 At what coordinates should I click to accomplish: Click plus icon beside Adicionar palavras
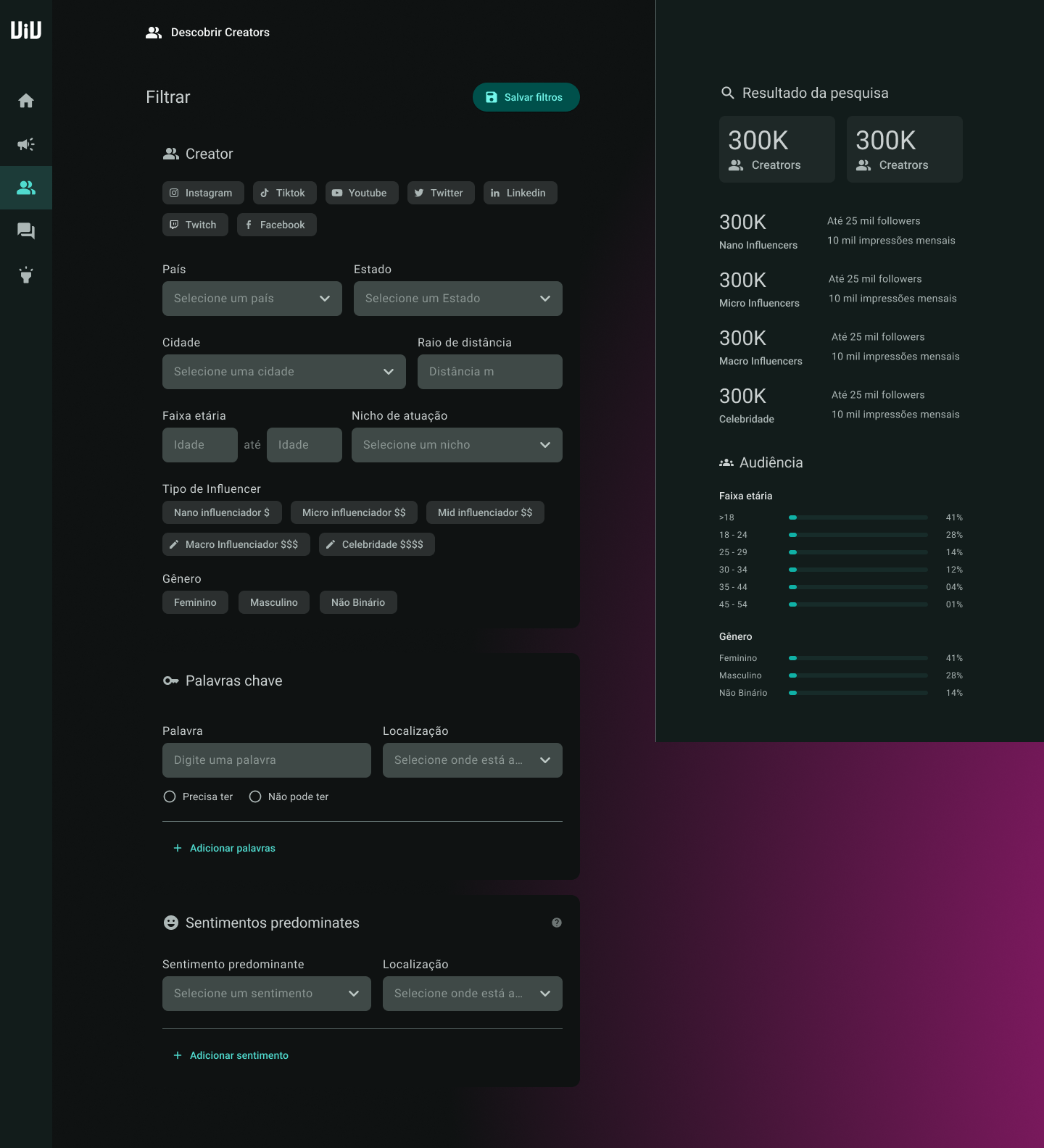click(x=178, y=848)
